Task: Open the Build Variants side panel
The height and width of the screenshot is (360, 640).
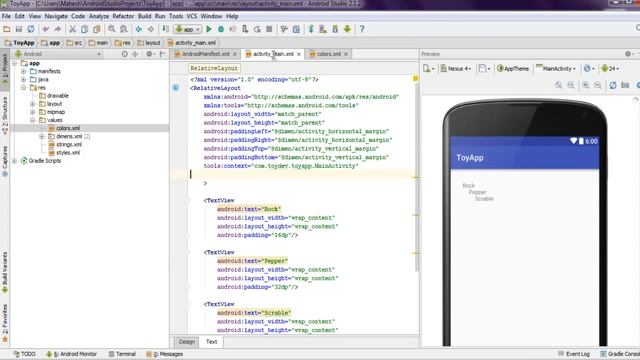Action: click(x=5, y=272)
